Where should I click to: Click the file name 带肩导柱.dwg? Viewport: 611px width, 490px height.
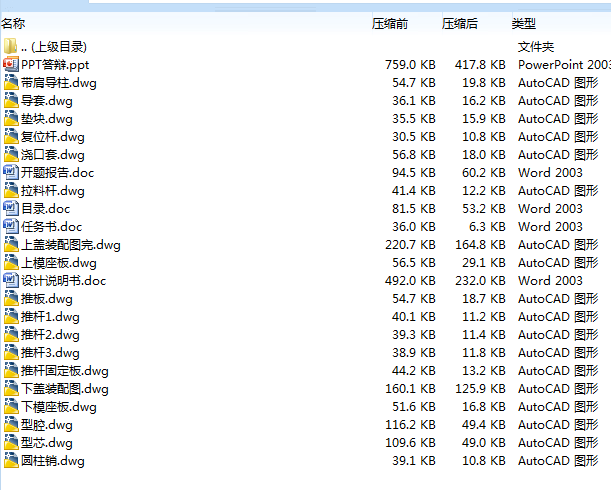59,83
